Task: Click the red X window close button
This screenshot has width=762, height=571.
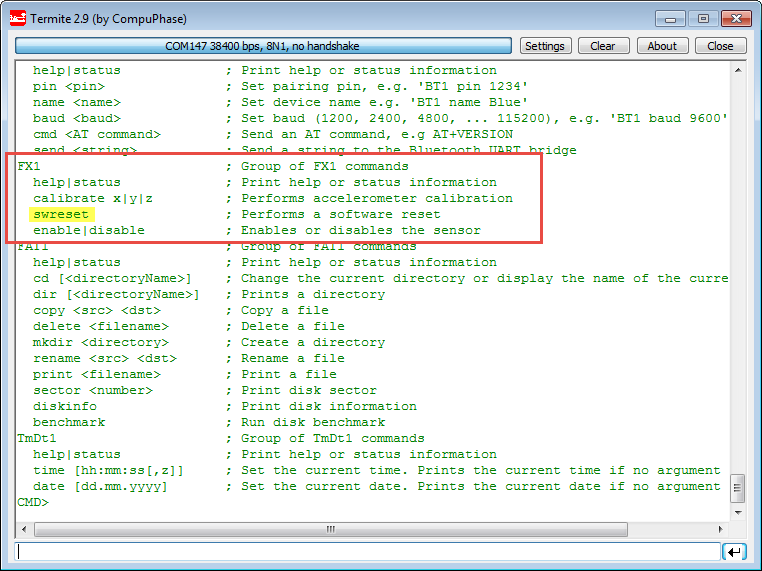Action: [738, 18]
